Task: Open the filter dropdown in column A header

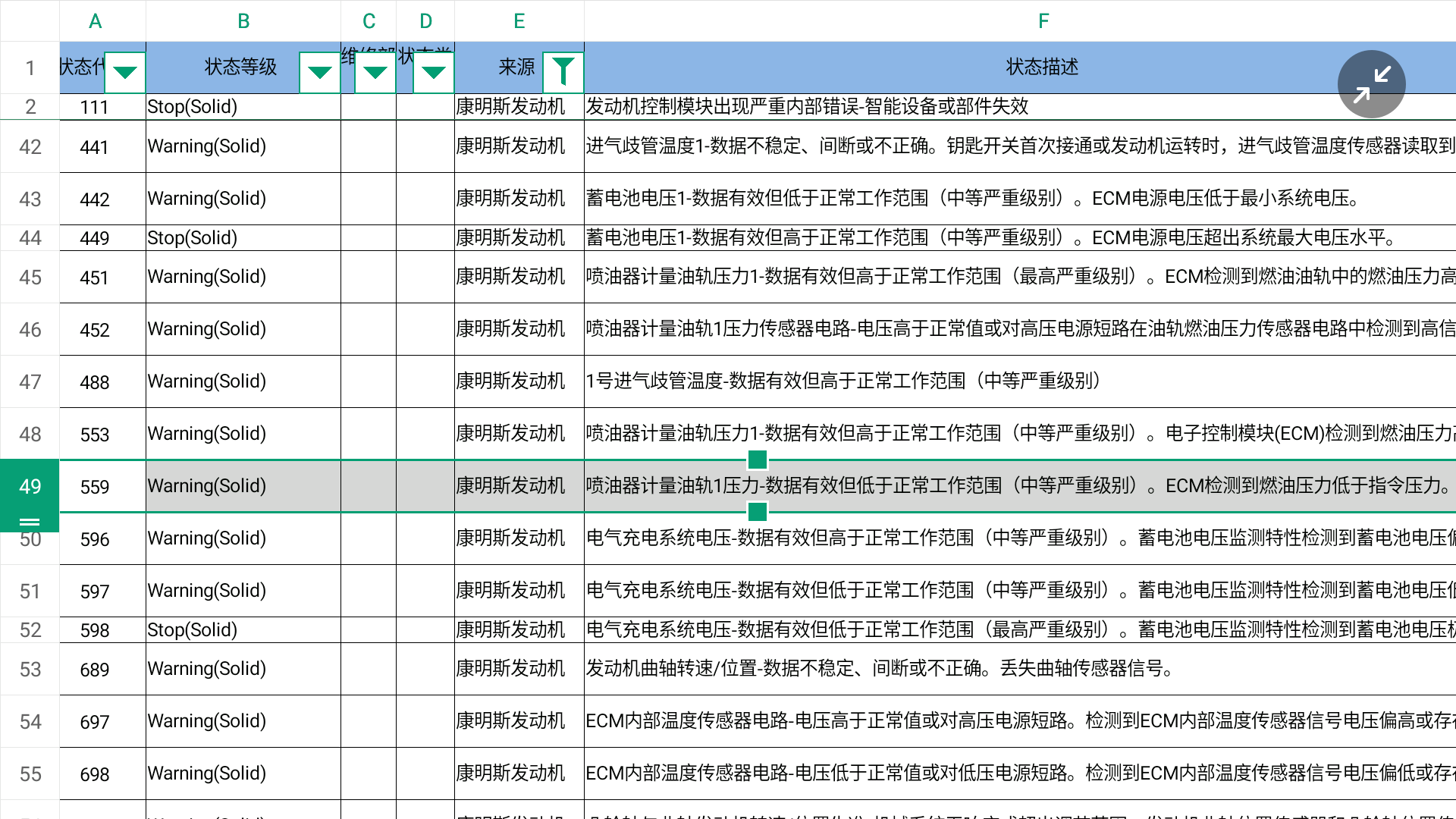Action: click(x=125, y=72)
